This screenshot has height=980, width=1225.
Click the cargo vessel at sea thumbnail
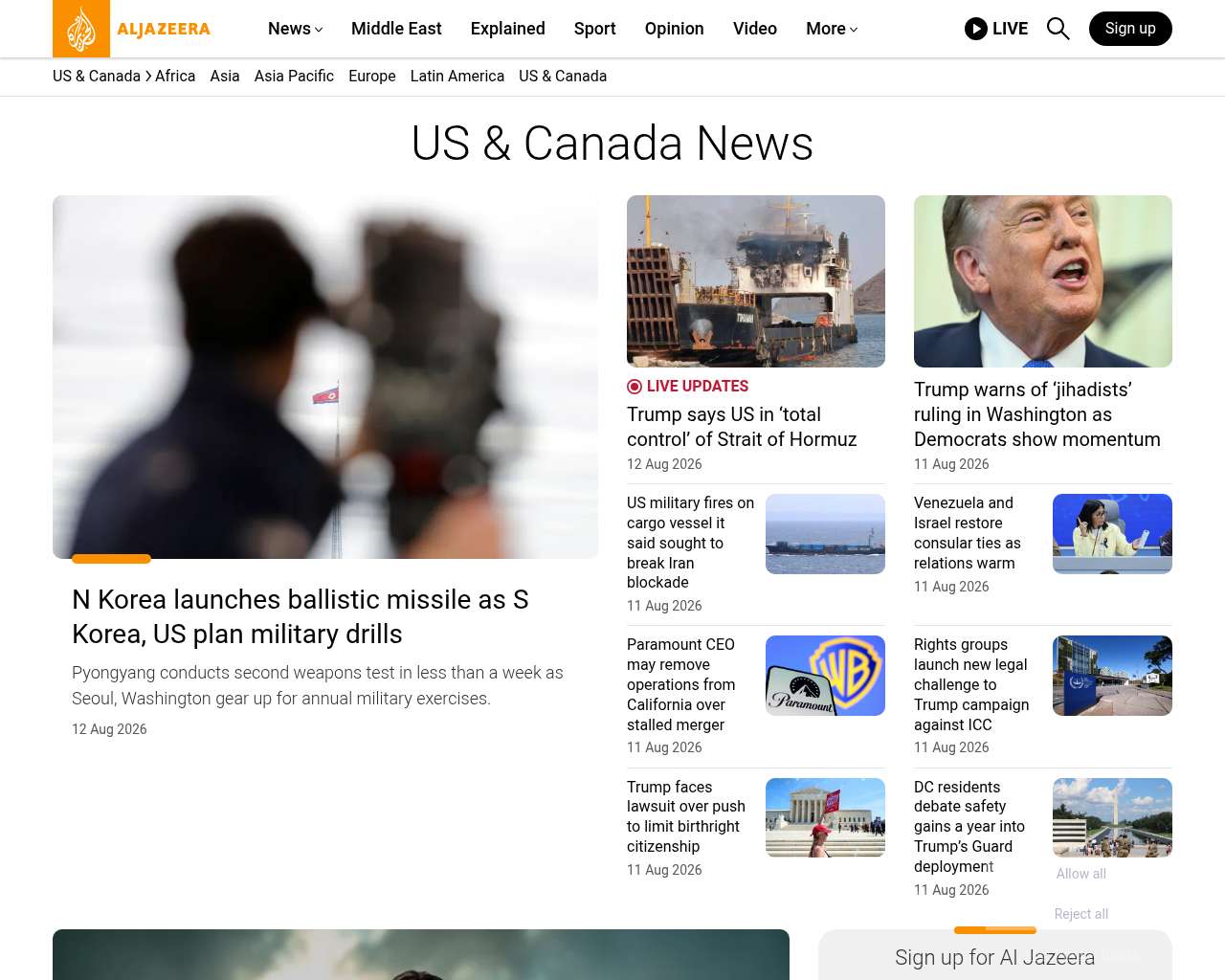[825, 534]
